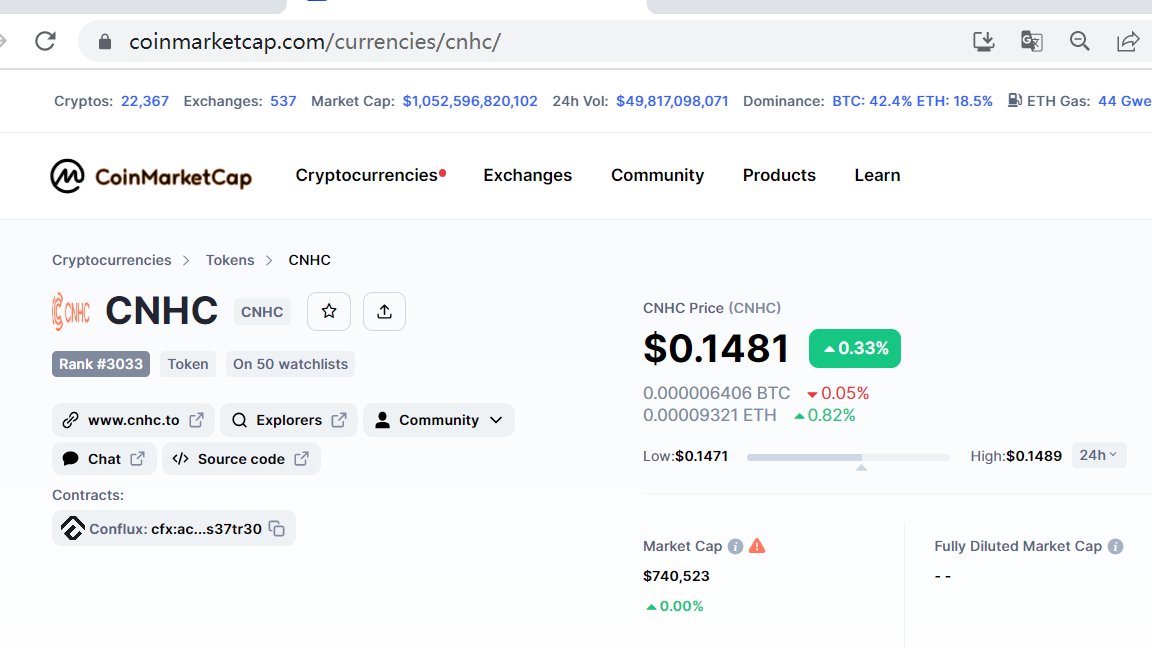The height and width of the screenshot is (648, 1152).
Task: Click the On 50 watchlists tag
Action: 290,364
